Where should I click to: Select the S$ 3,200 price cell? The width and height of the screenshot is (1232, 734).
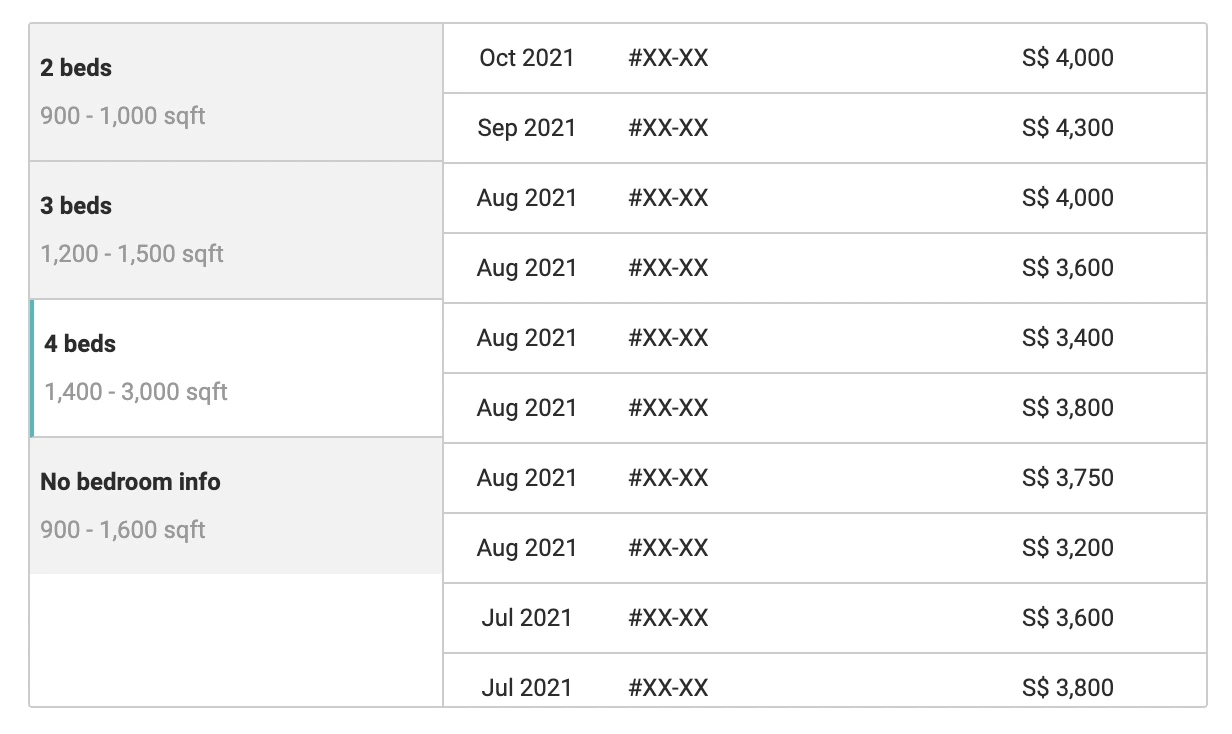click(1067, 548)
